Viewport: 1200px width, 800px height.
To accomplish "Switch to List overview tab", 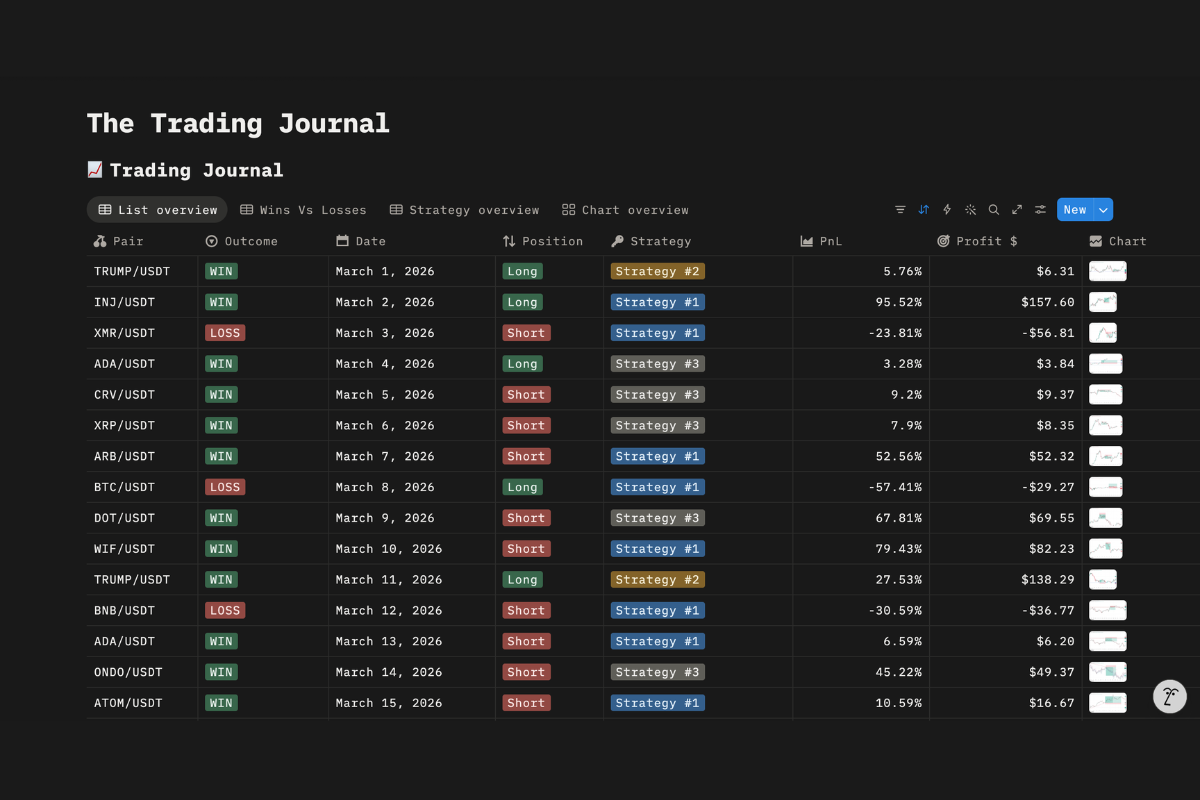I will coord(157,210).
